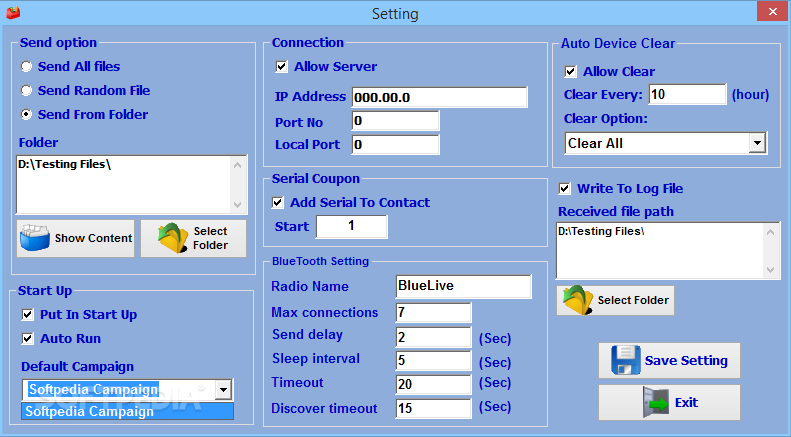791x437 pixels.
Task: Click Show Content button label
Action: tap(93, 238)
